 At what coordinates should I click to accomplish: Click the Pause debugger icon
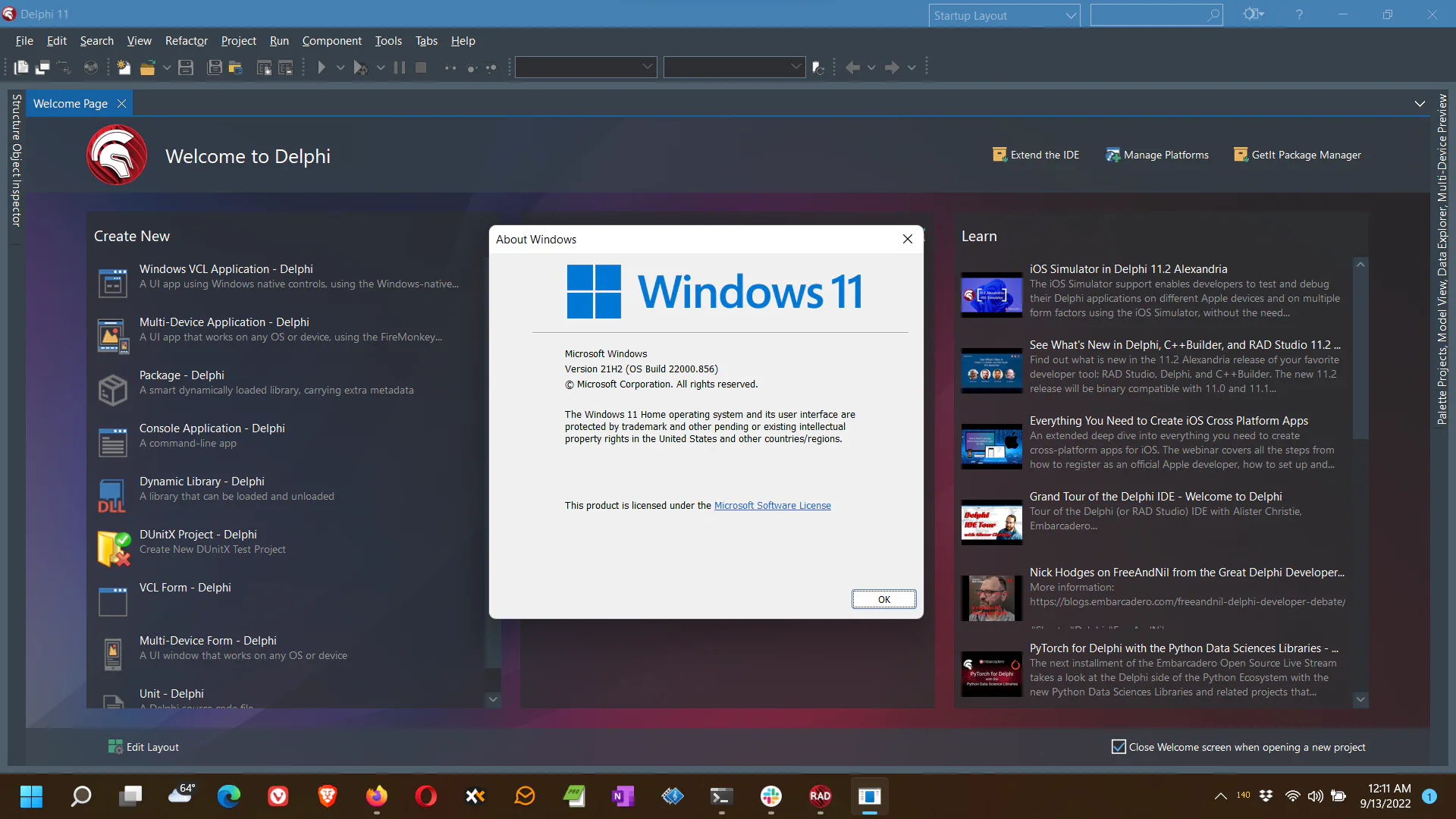point(399,67)
